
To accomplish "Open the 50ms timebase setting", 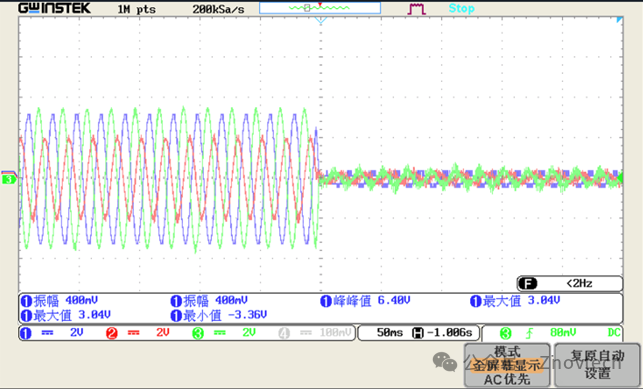I will click(x=390, y=332).
